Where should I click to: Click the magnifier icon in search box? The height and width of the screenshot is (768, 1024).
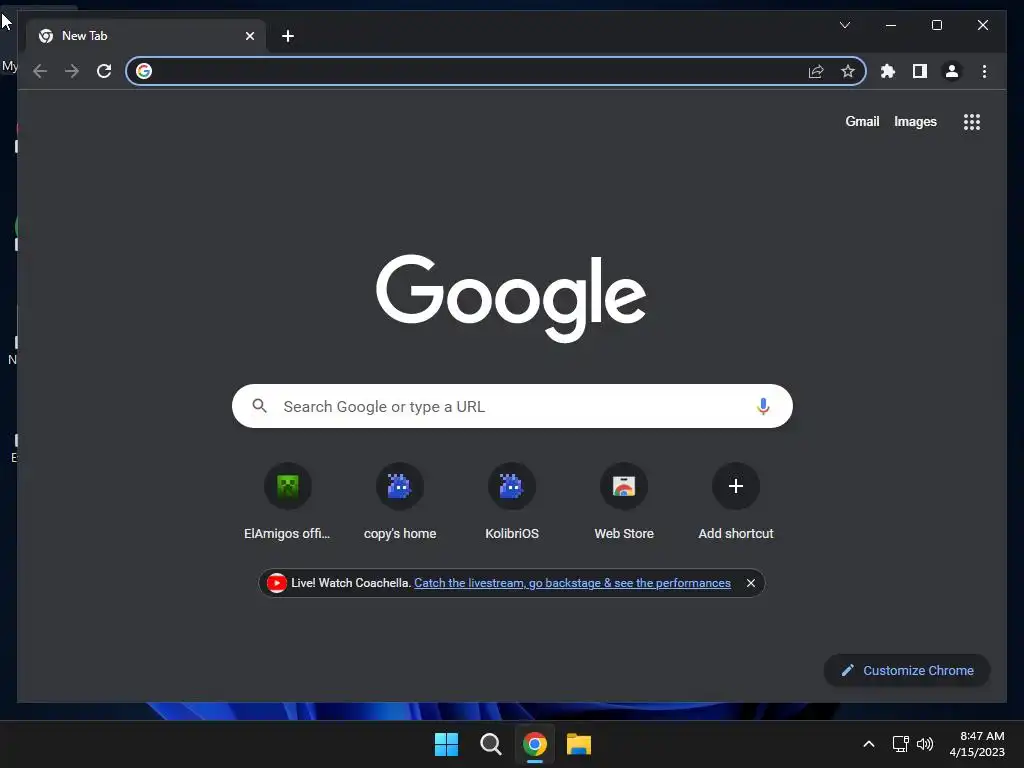point(259,406)
